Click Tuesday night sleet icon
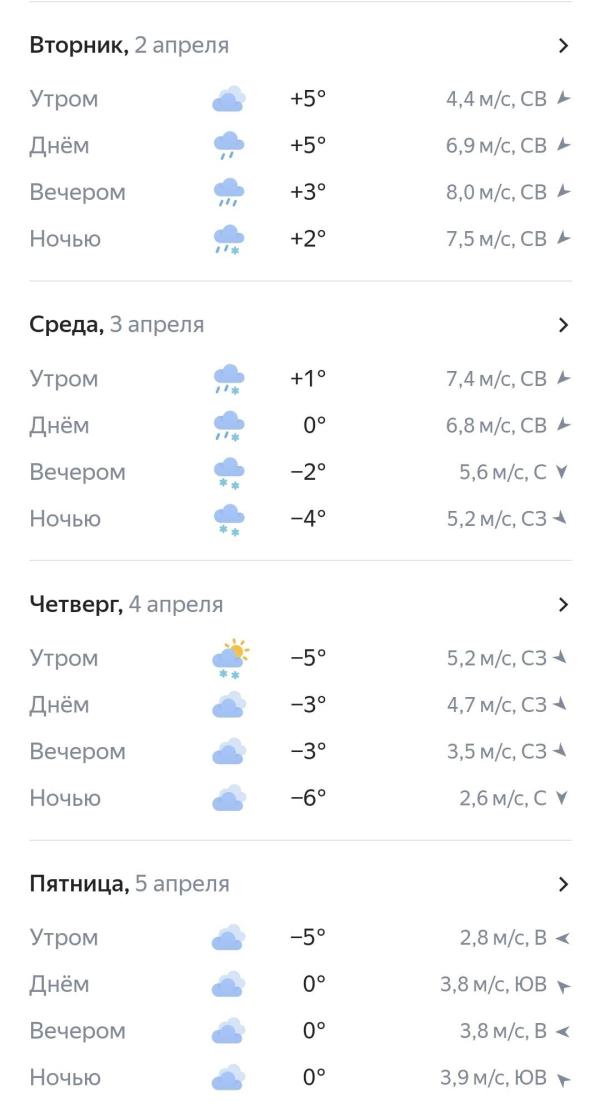This screenshot has height=1112, width=600. 229,239
